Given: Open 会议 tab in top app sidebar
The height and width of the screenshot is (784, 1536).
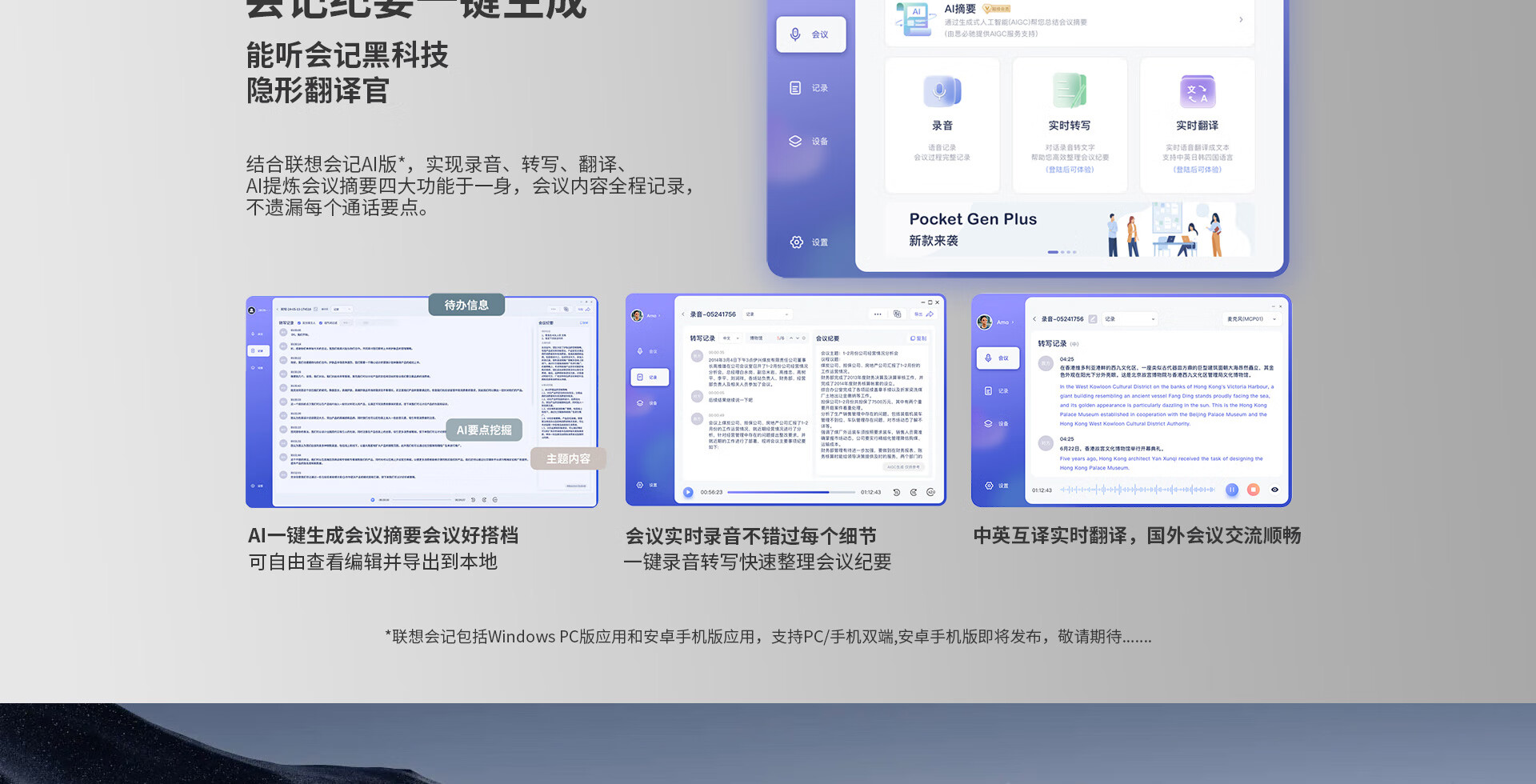Looking at the screenshot, I should [x=810, y=34].
